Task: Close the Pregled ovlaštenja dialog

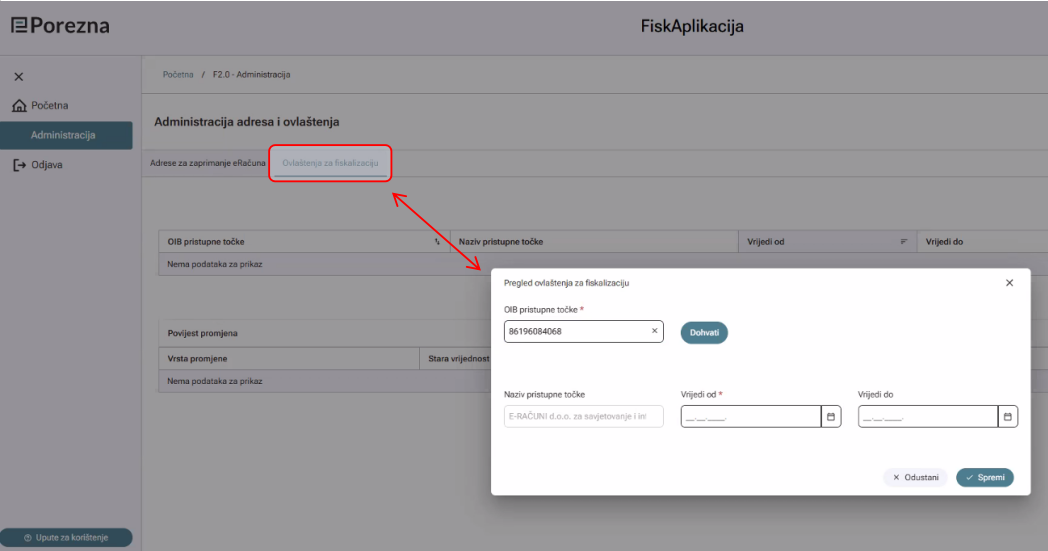Action: click(1009, 283)
